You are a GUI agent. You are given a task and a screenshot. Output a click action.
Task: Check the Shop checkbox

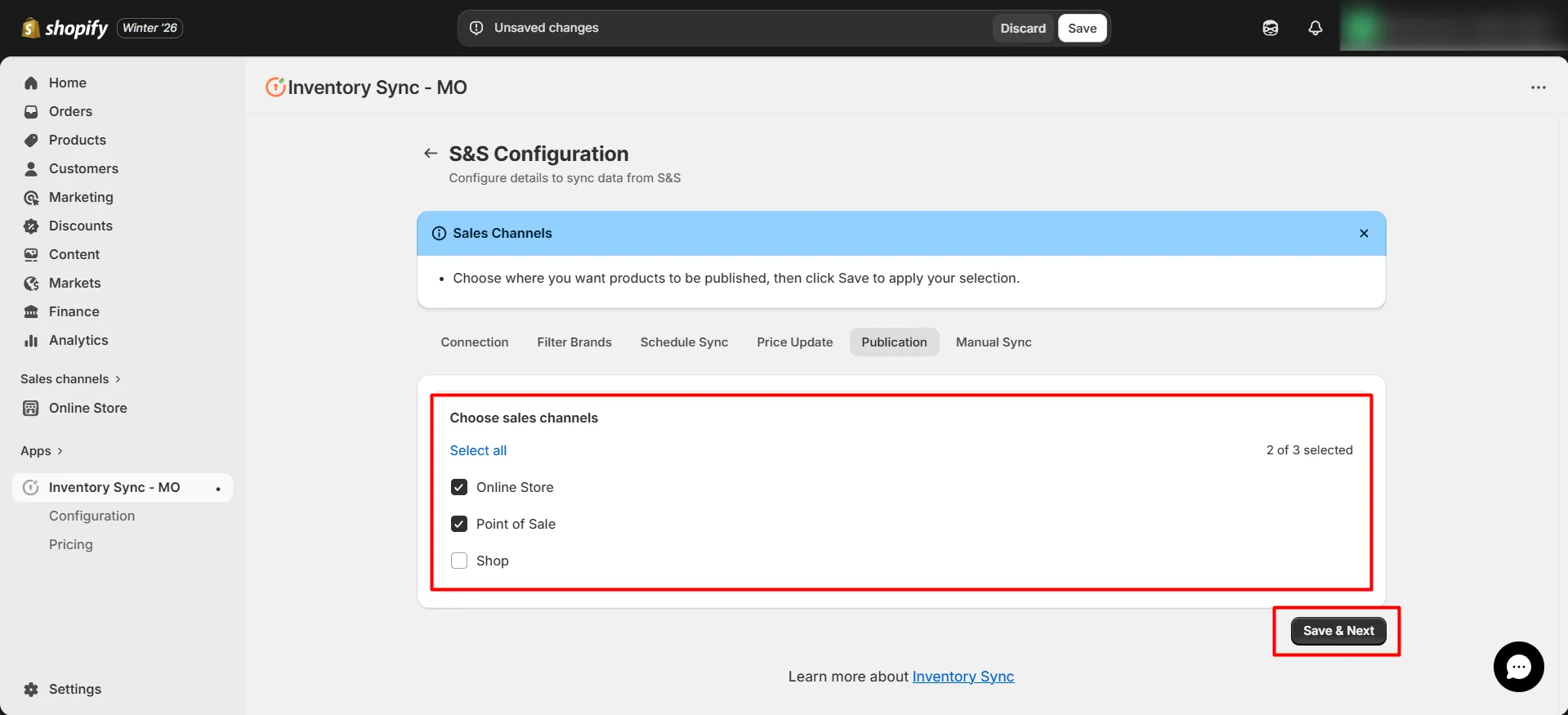[x=459, y=561]
